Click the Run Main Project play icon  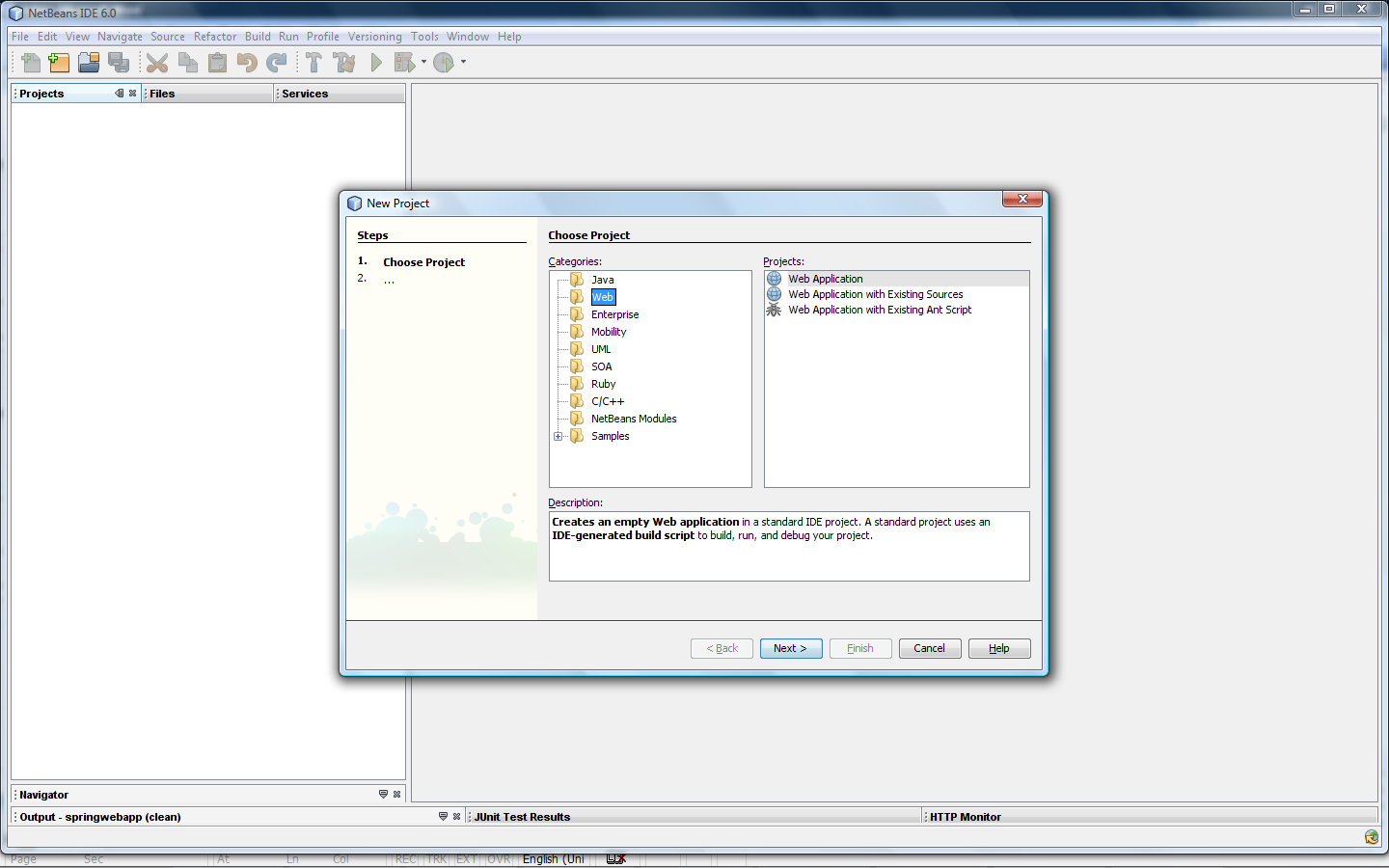coord(376,63)
